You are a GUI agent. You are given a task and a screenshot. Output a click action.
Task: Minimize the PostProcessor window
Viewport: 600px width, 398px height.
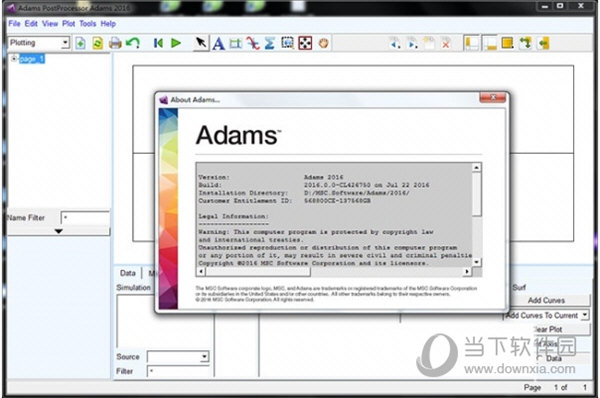pyautogui.click(x=545, y=6)
